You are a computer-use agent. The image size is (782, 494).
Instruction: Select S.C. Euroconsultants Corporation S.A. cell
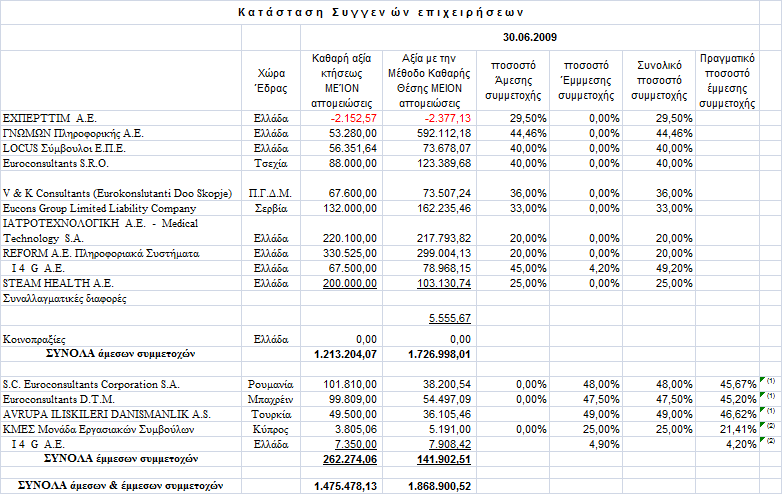pos(91,384)
